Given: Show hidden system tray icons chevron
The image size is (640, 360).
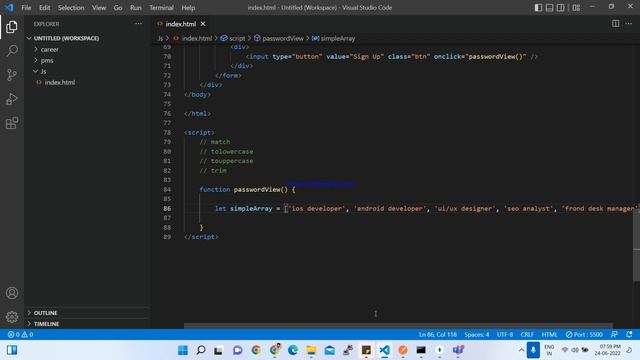Looking at the screenshot, I should pos(521,350).
